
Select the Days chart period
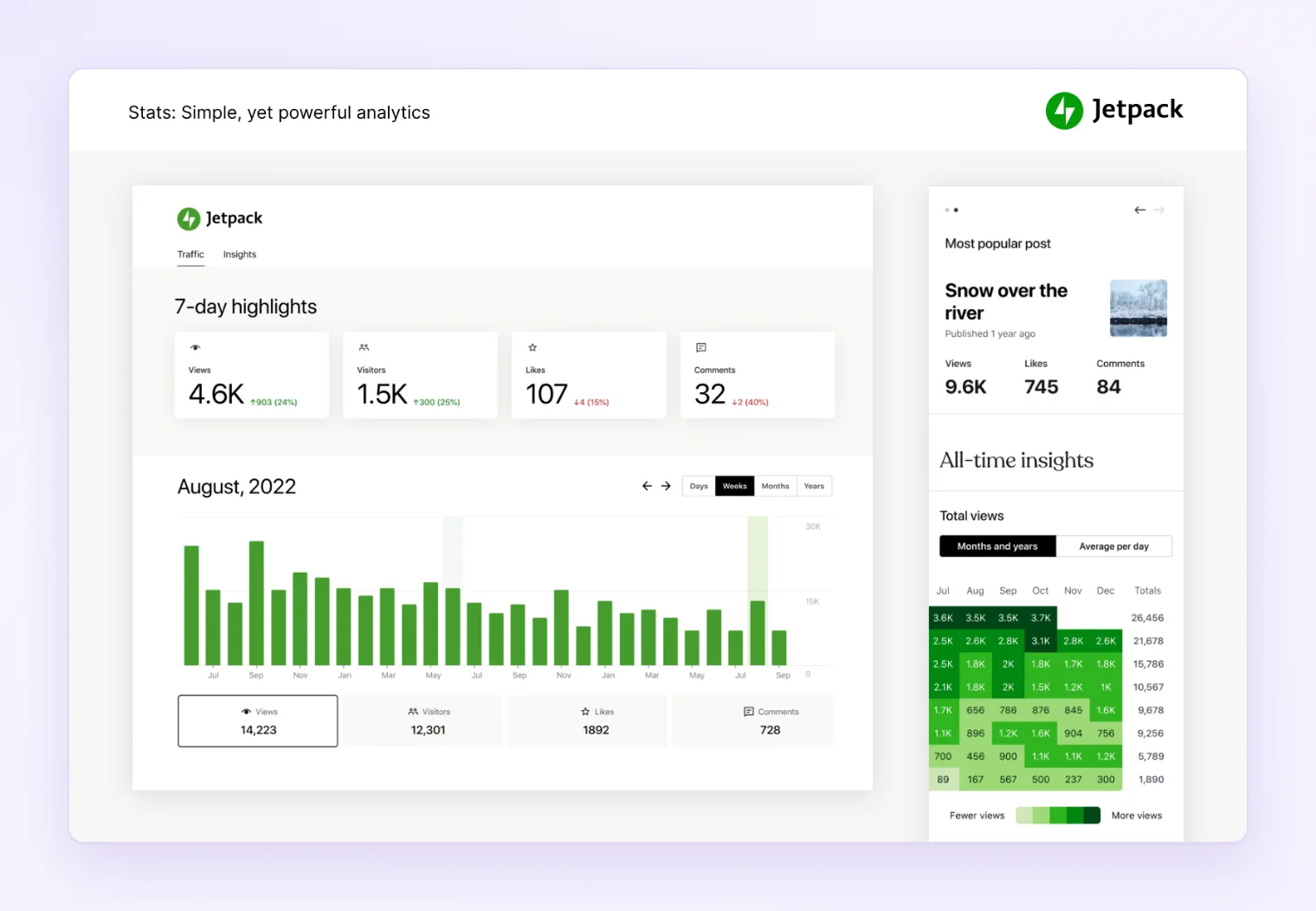coord(699,486)
